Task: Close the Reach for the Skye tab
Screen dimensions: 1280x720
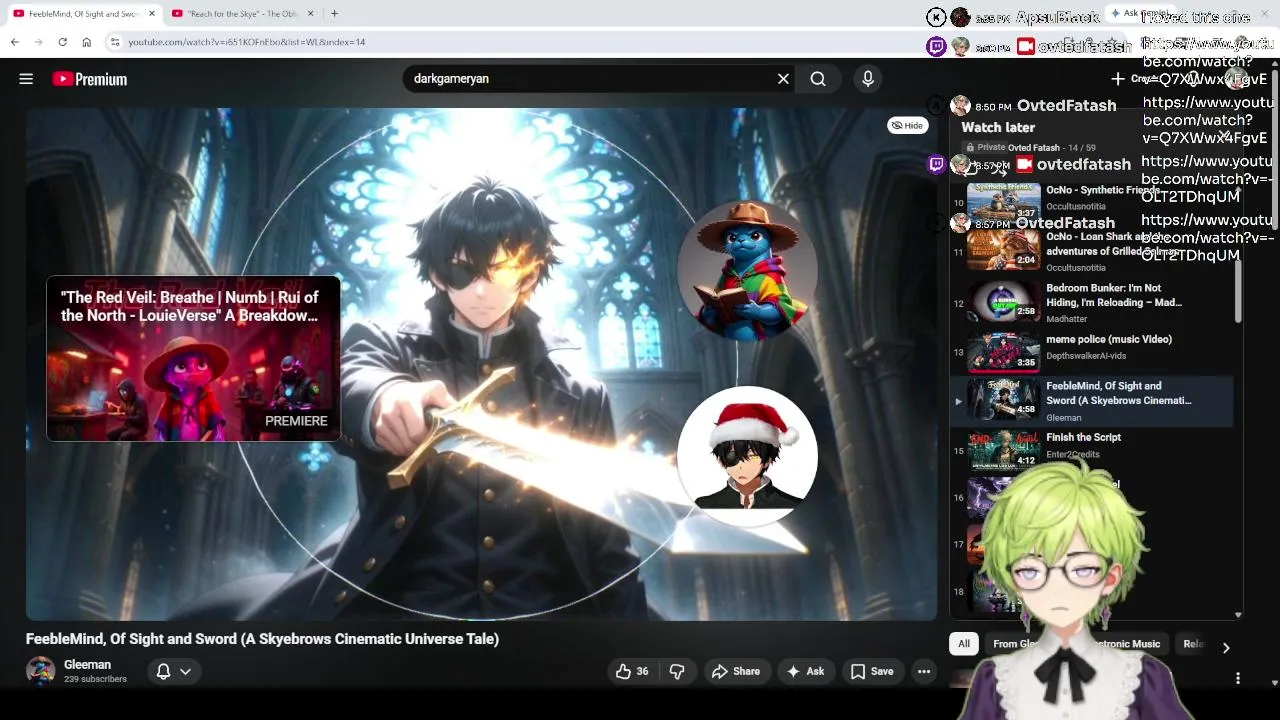Action: (310, 14)
